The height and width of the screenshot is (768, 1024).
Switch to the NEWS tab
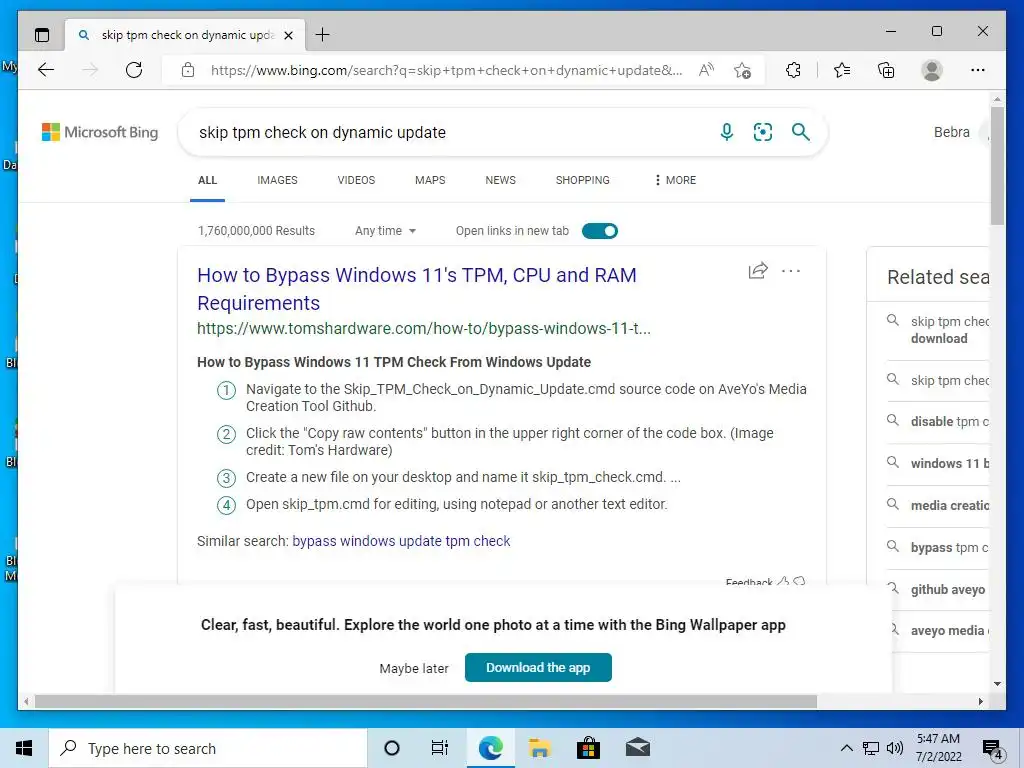click(500, 180)
